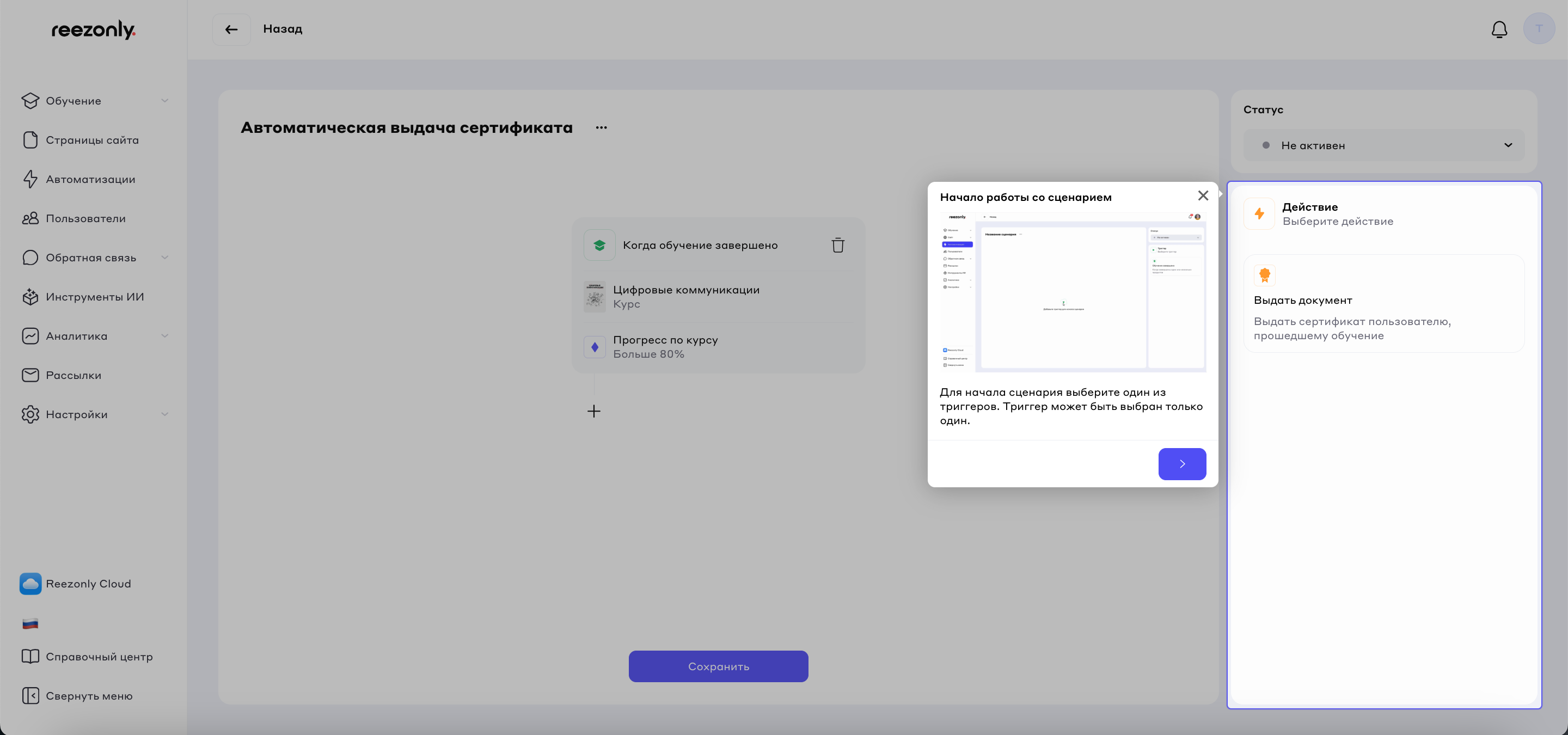This screenshot has width=1568, height=735.
Task: Close the Начало работы со сценарием popup
Action: tap(1203, 195)
